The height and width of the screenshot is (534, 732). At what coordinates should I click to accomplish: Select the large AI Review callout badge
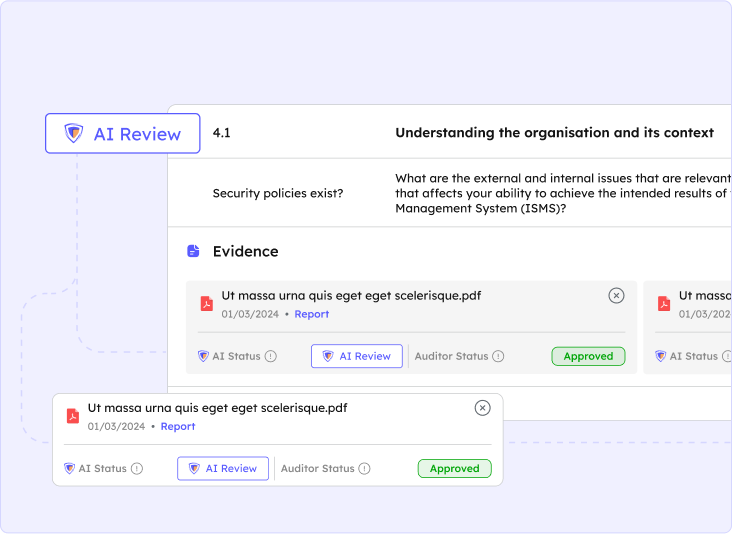(x=122, y=134)
